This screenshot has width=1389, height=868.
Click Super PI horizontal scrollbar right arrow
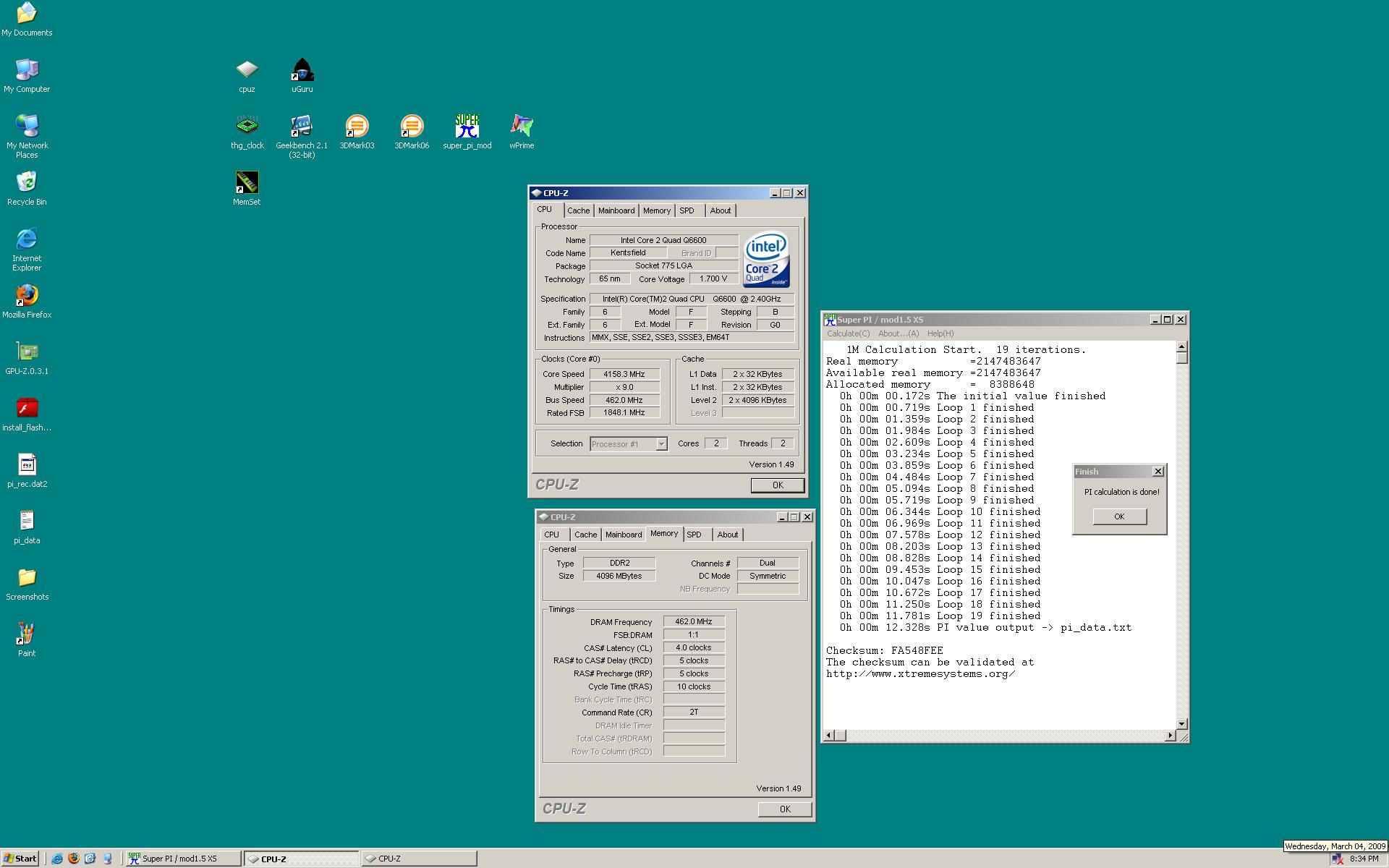[1170, 736]
